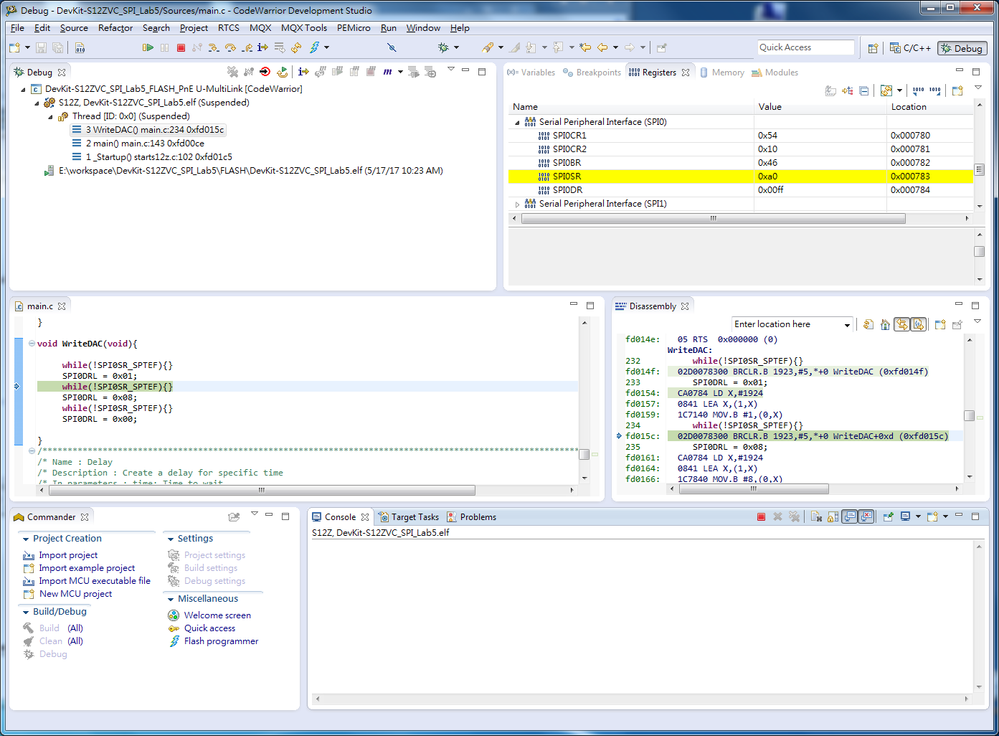The image size is (999, 736).
Task: Click Import example project link
Action: [86, 568]
